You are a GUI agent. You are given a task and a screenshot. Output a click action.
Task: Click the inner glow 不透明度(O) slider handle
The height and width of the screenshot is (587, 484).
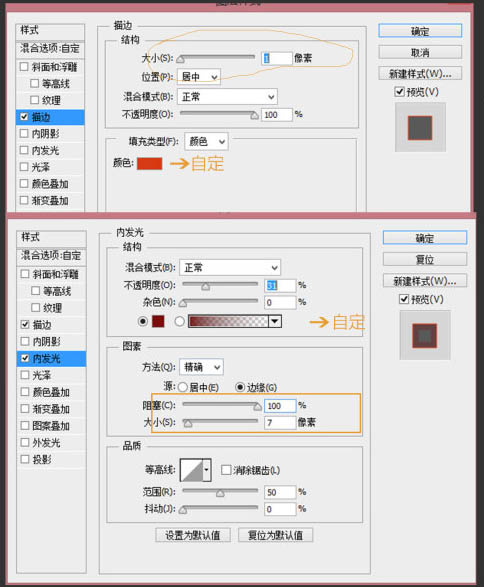click(206, 287)
